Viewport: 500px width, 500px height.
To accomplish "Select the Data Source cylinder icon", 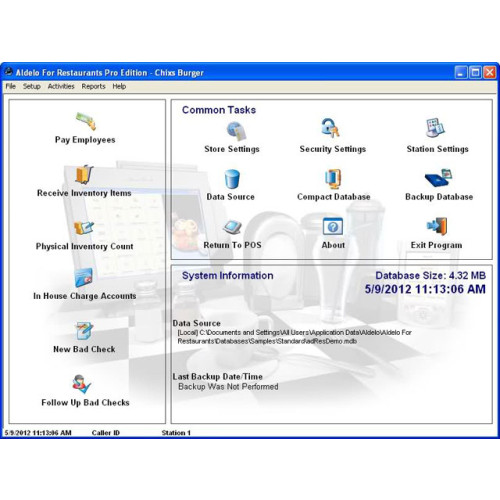I will [x=232, y=179].
